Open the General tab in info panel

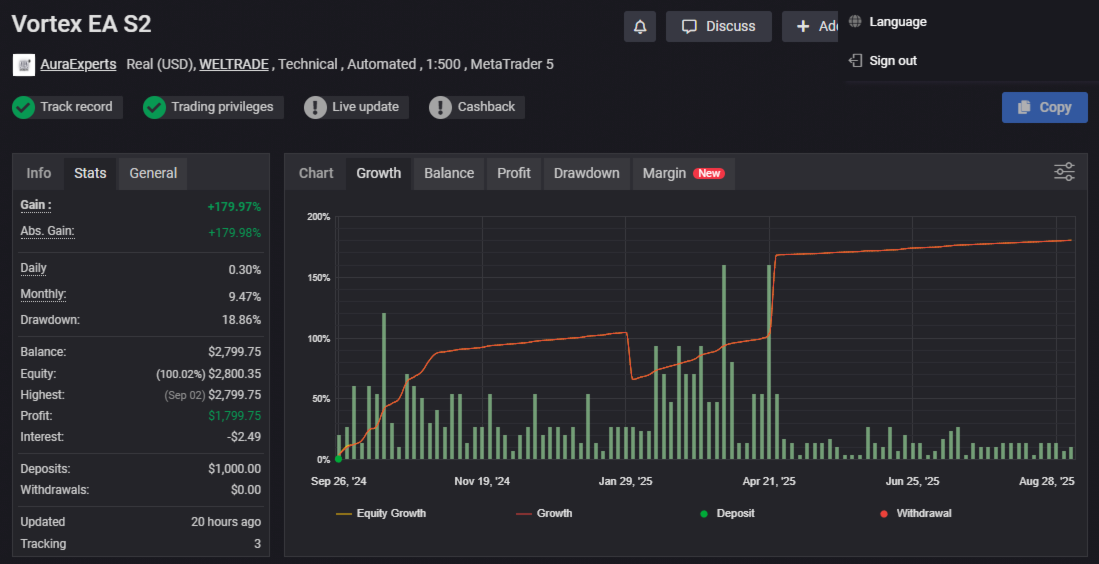[x=153, y=173]
